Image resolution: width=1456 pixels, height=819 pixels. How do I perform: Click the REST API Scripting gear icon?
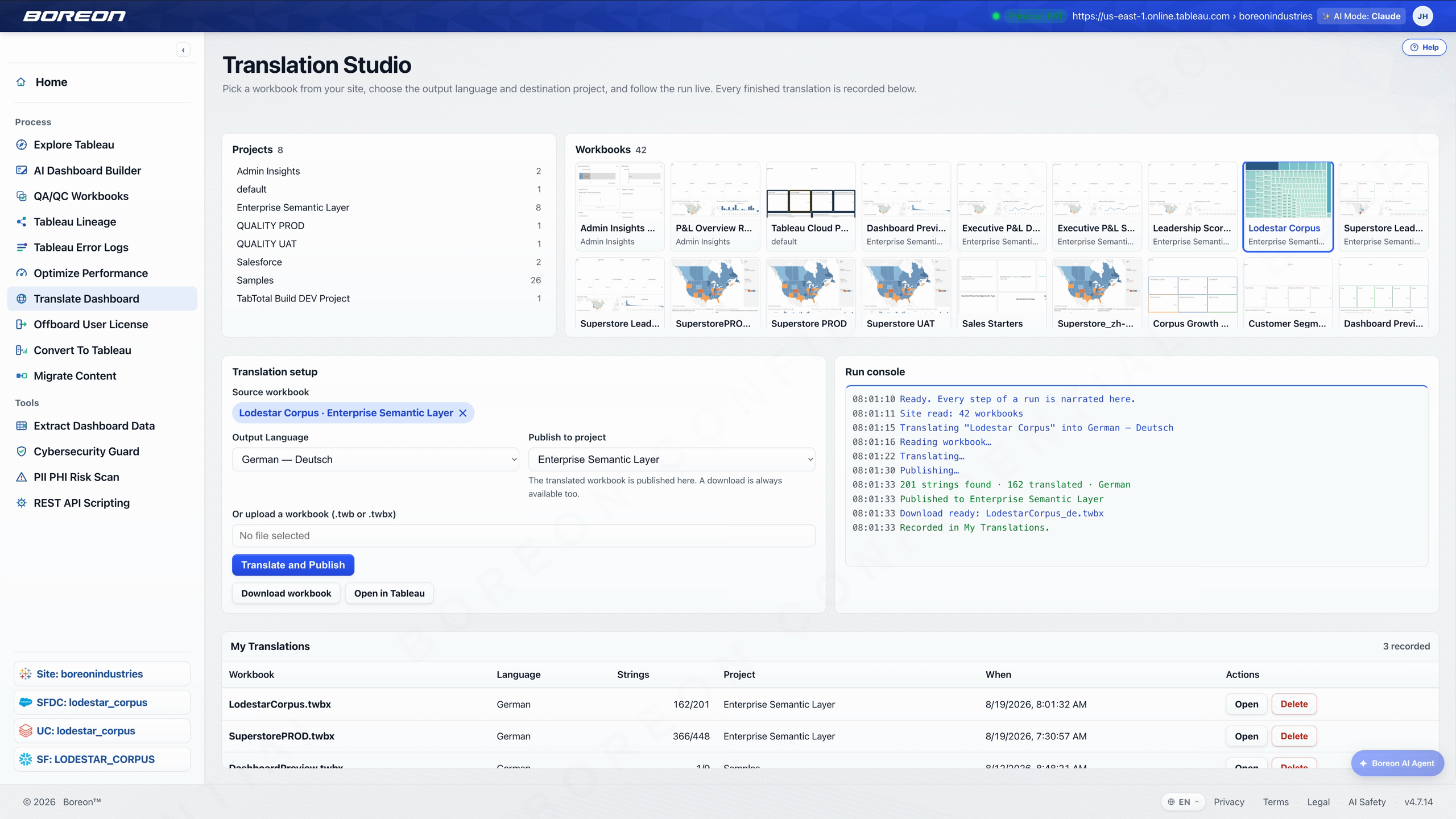click(x=22, y=503)
